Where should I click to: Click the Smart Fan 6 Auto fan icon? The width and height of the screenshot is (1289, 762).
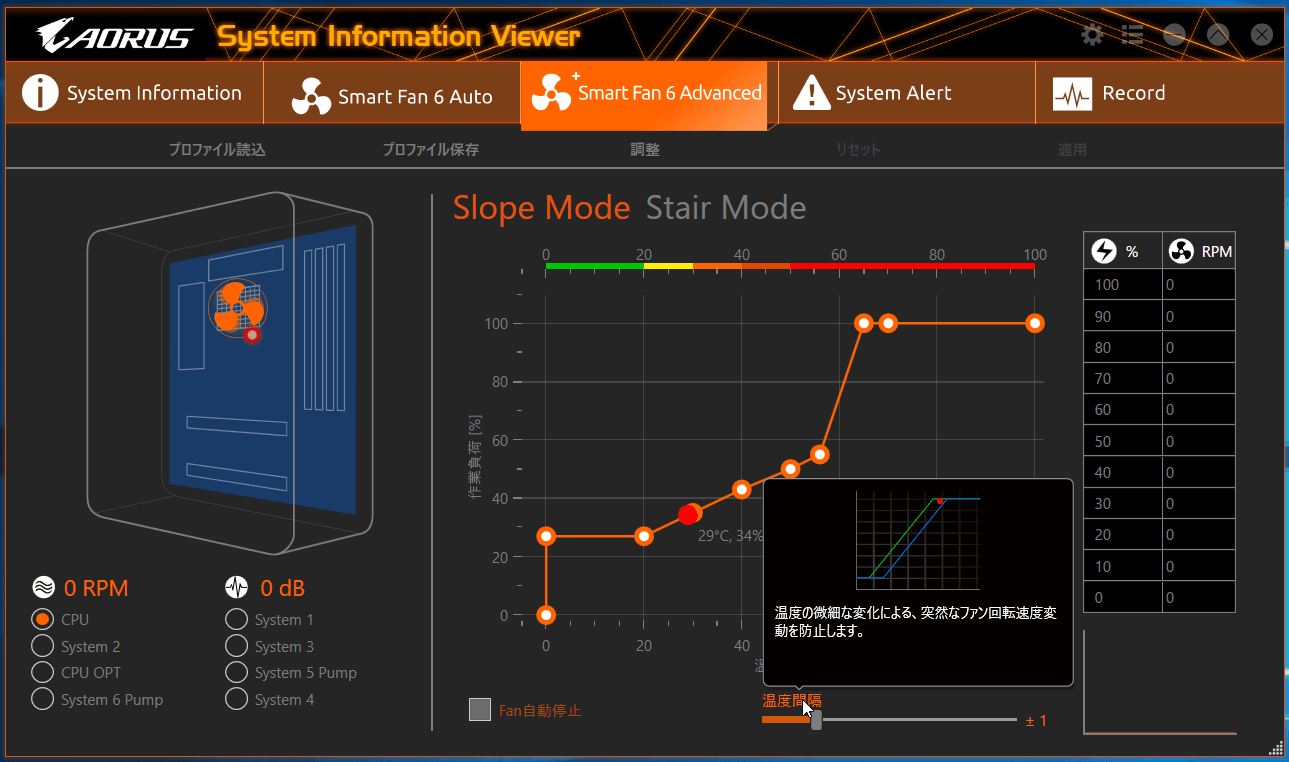(311, 97)
